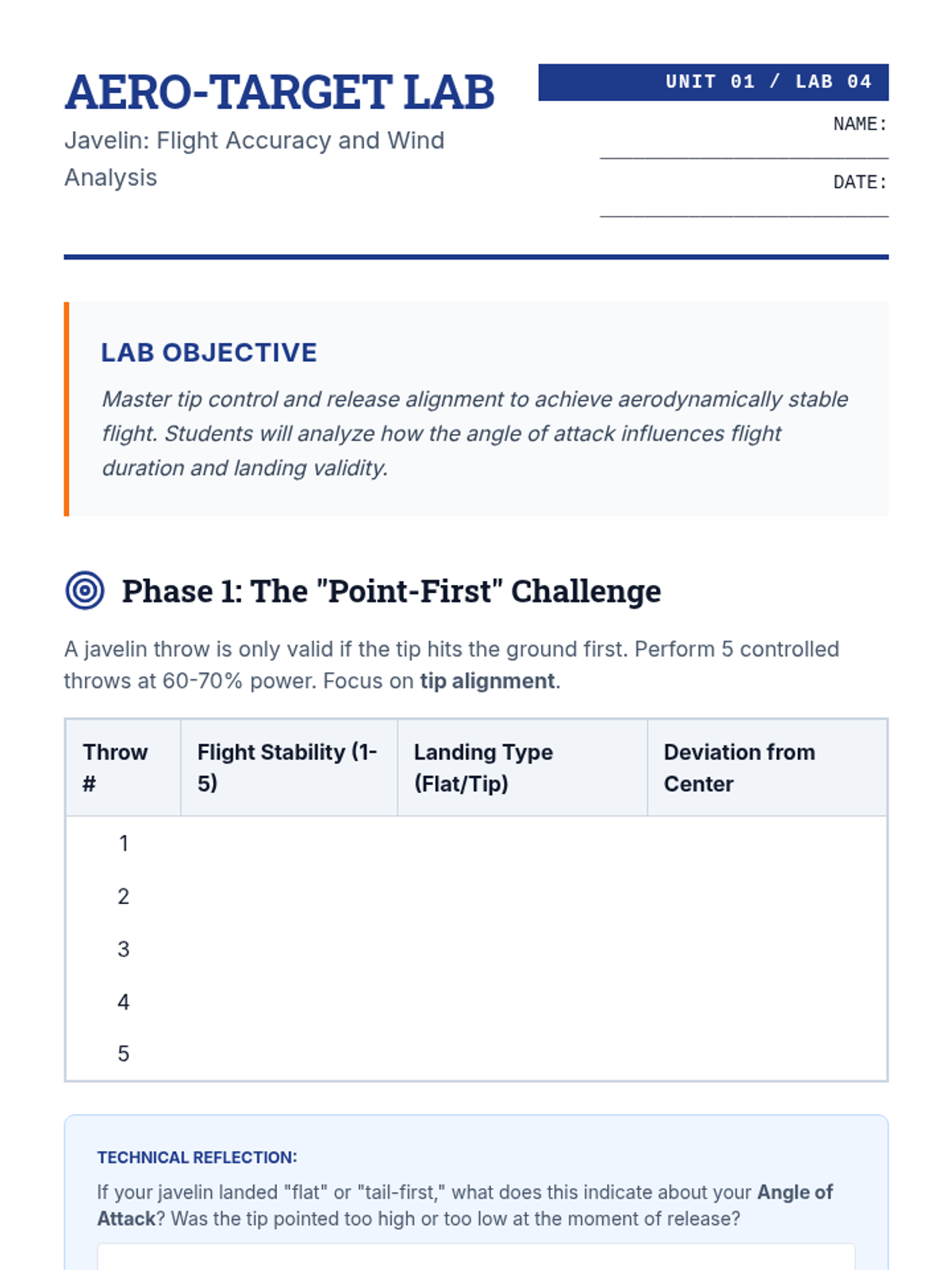Image resolution: width=952 pixels, height=1270 pixels.
Task: Click the target bullseye icon
Action: tap(85, 591)
